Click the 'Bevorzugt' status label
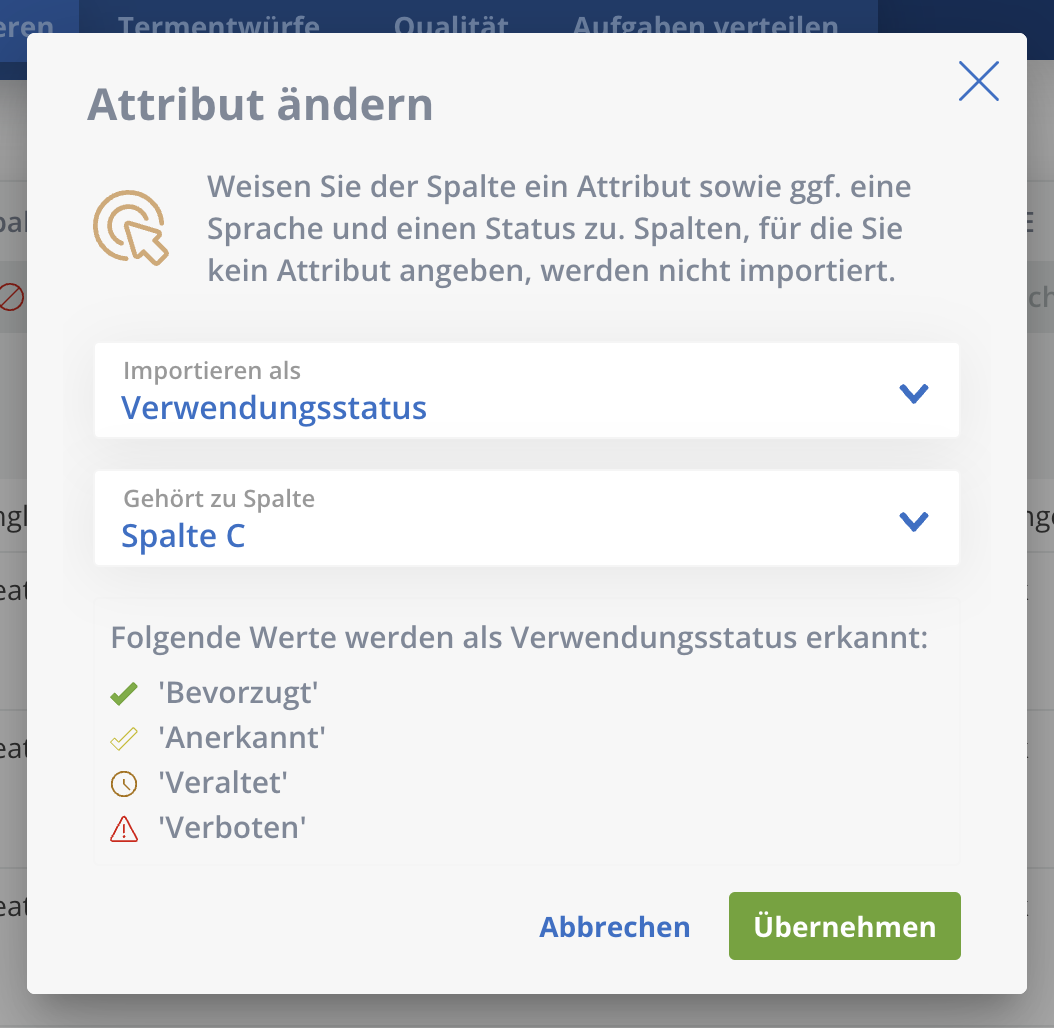This screenshot has height=1028, width=1054. point(238,693)
